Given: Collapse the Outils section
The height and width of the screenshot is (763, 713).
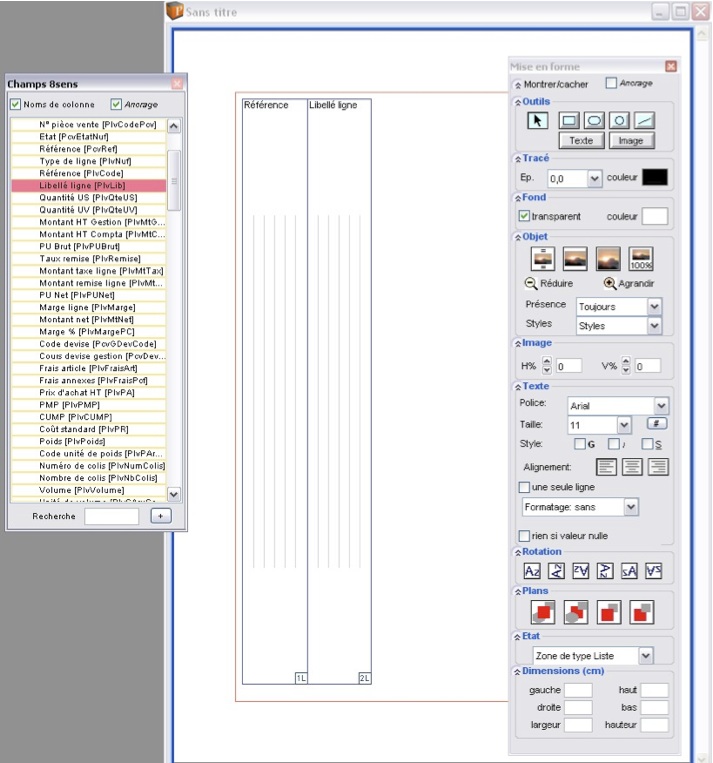Looking at the screenshot, I should 518,102.
